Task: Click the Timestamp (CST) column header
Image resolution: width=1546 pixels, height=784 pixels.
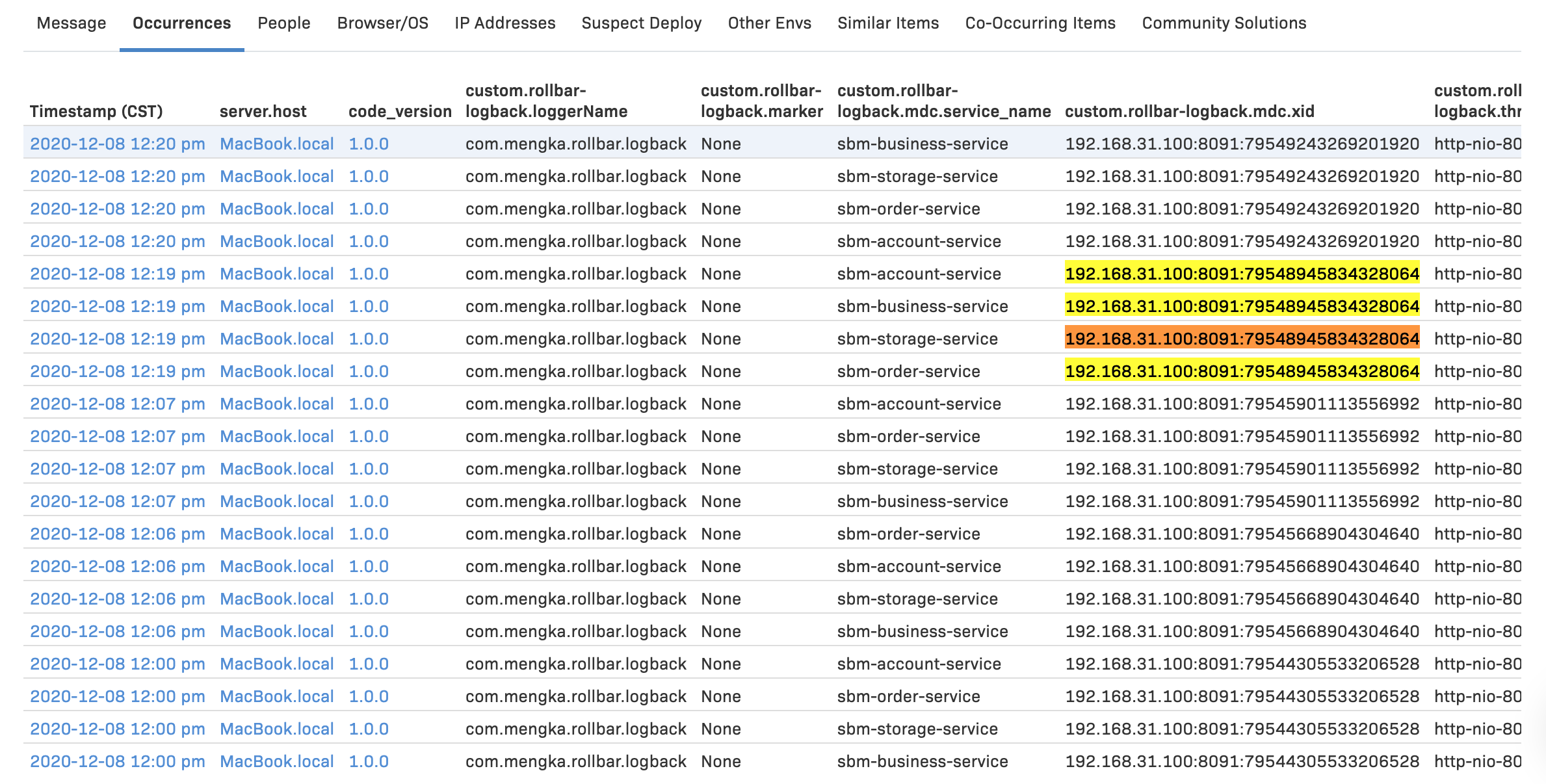Action: [96, 111]
